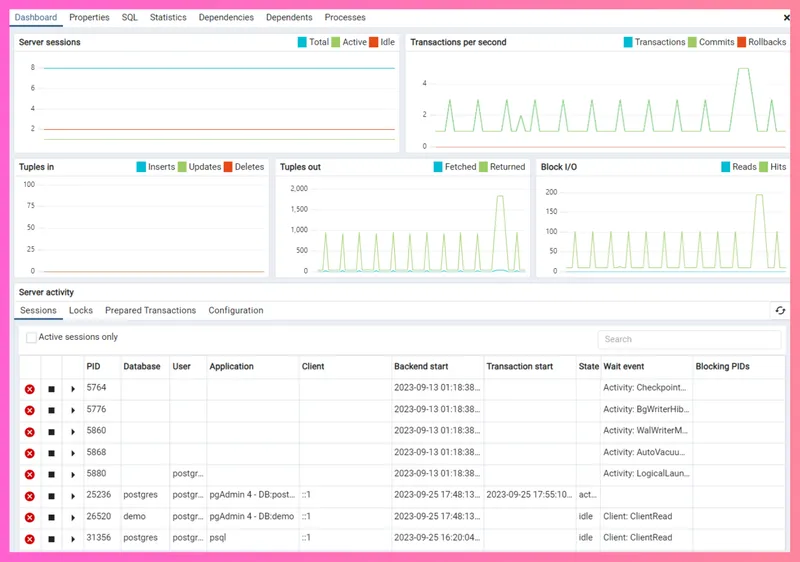Select the 'pgAdmin 4 - DB:demo' application cell

(252, 516)
